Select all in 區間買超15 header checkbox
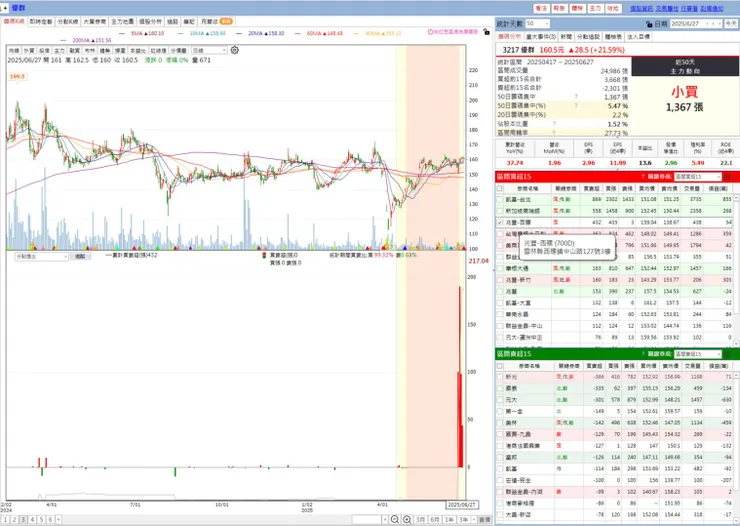Image resolution: width=740 pixels, height=526 pixels. point(500,188)
